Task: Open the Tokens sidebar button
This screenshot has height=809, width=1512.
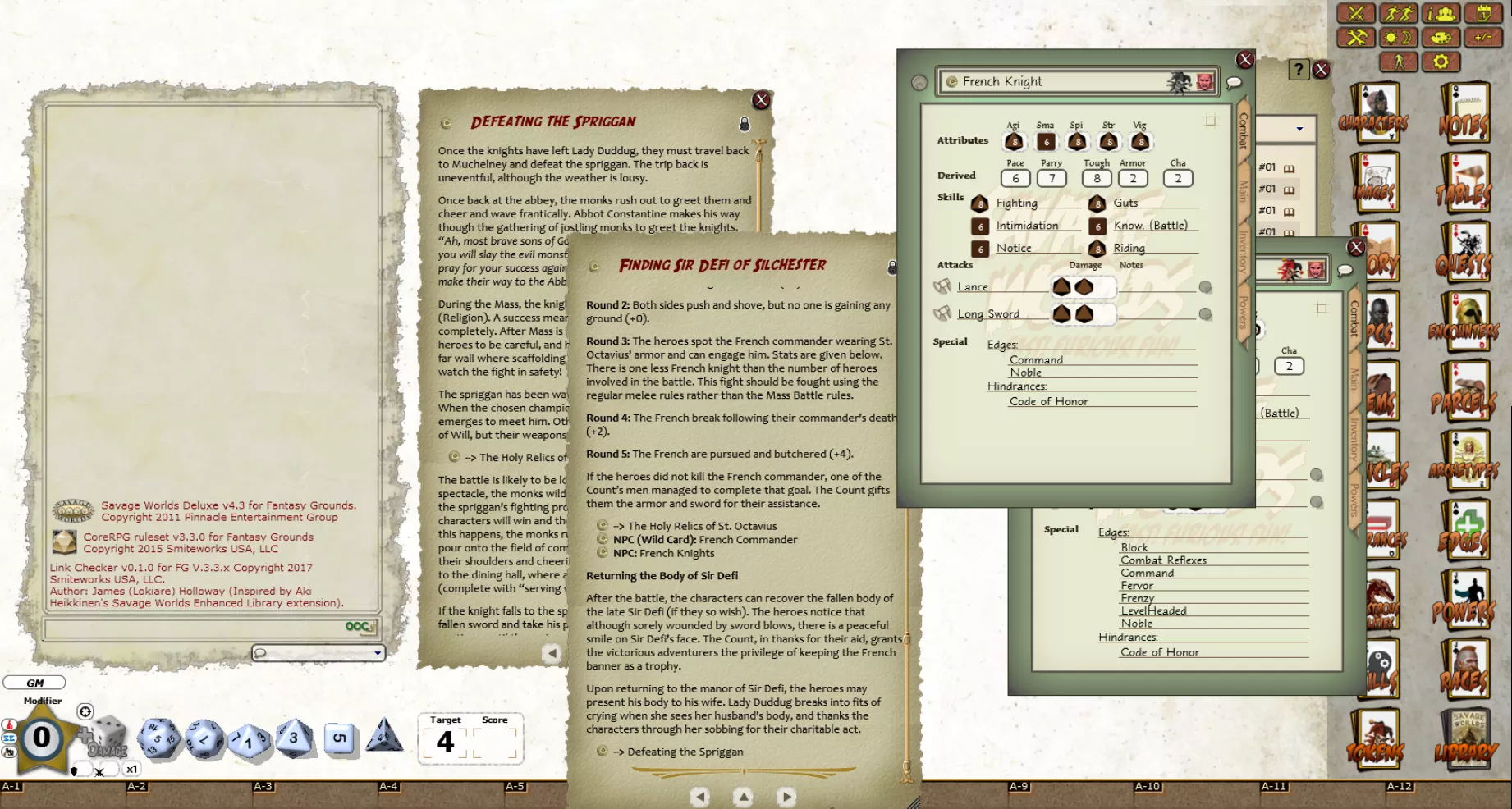Action: click(1375, 739)
